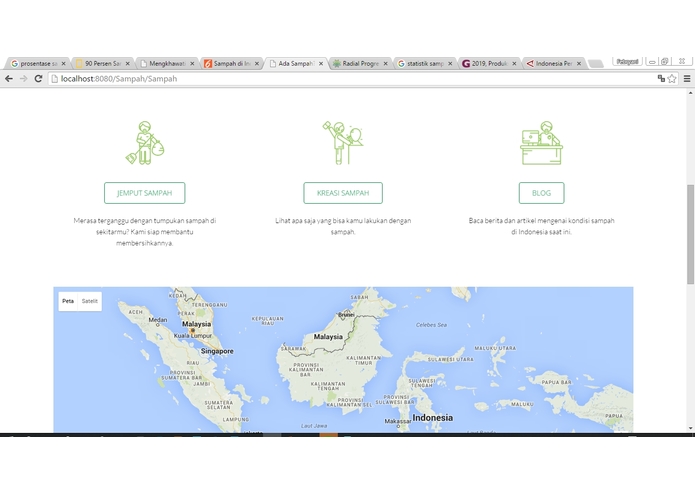Click the 'Makassar' map label
This screenshot has height=494, width=695.
tap(398, 421)
